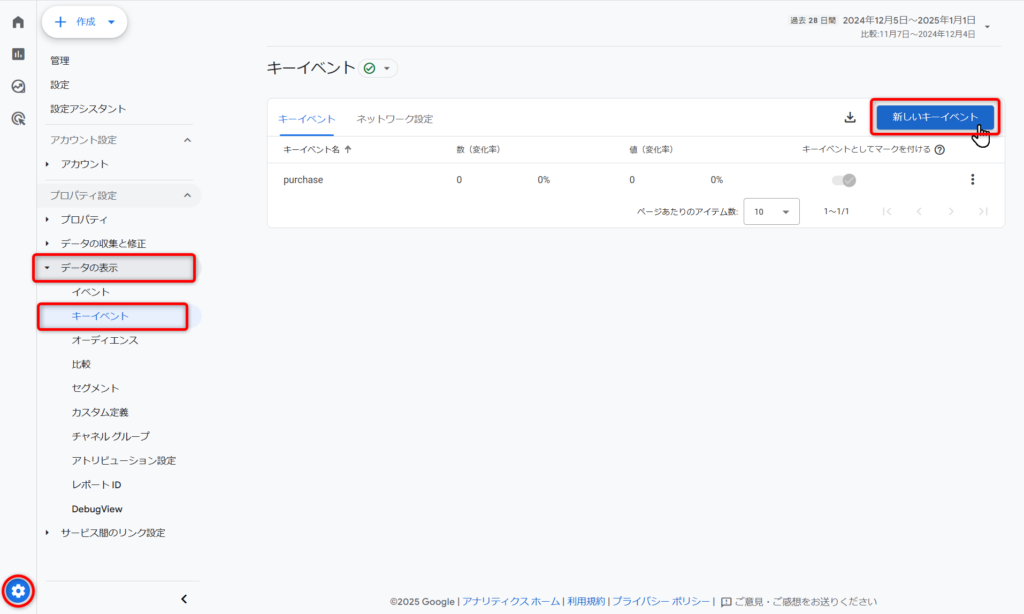1024x614 pixels.
Task: Click the Admin gear icon
Action: click(x=18, y=591)
